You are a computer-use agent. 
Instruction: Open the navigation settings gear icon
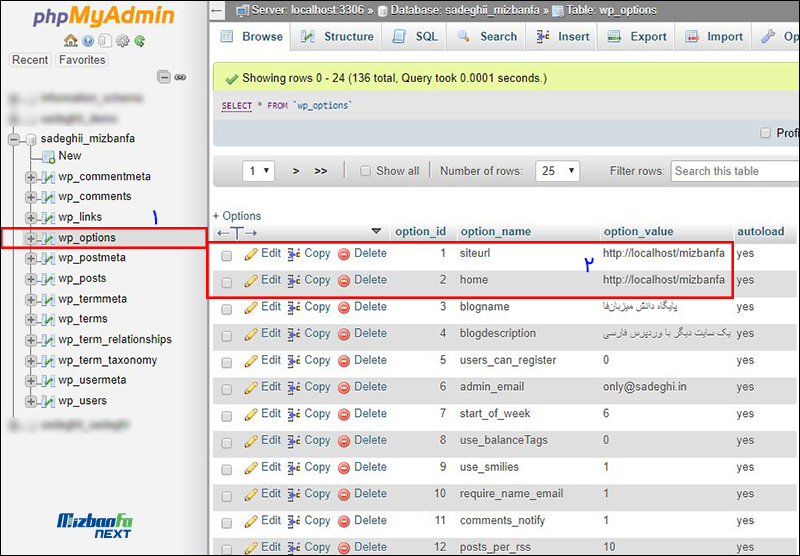pos(122,41)
